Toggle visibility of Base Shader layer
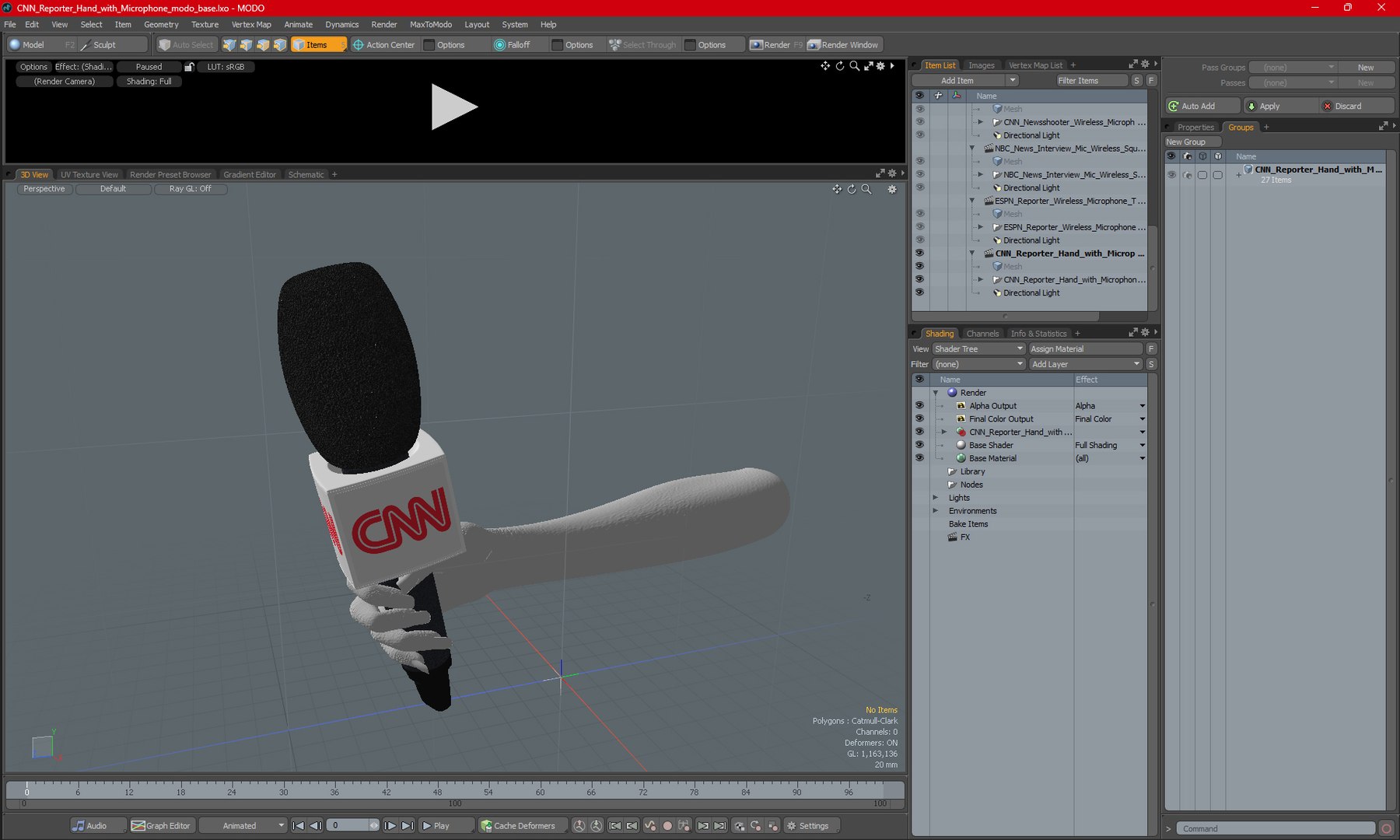The width and height of the screenshot is (1400, 840). (919, 445)
